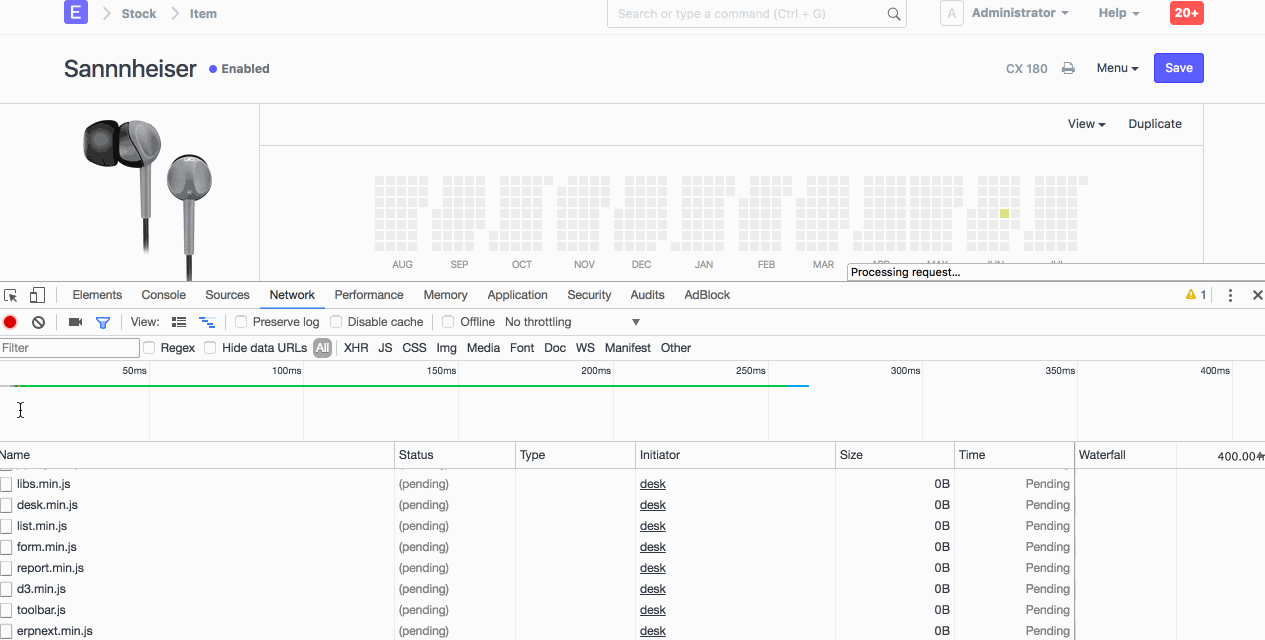Open the Elements tab
The image size is (1265, 640).
tap(97, 295)
